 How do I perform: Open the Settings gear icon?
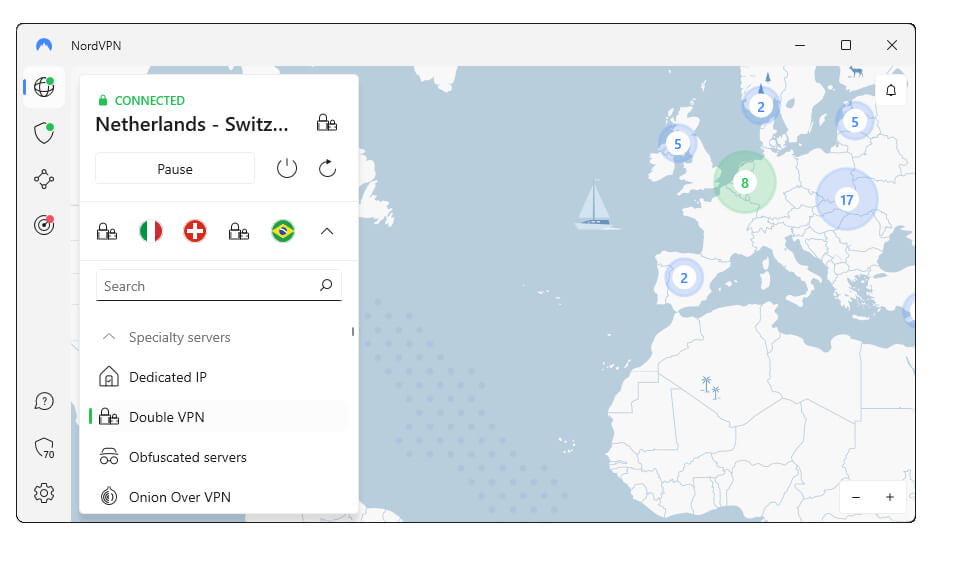pos(44,493)
